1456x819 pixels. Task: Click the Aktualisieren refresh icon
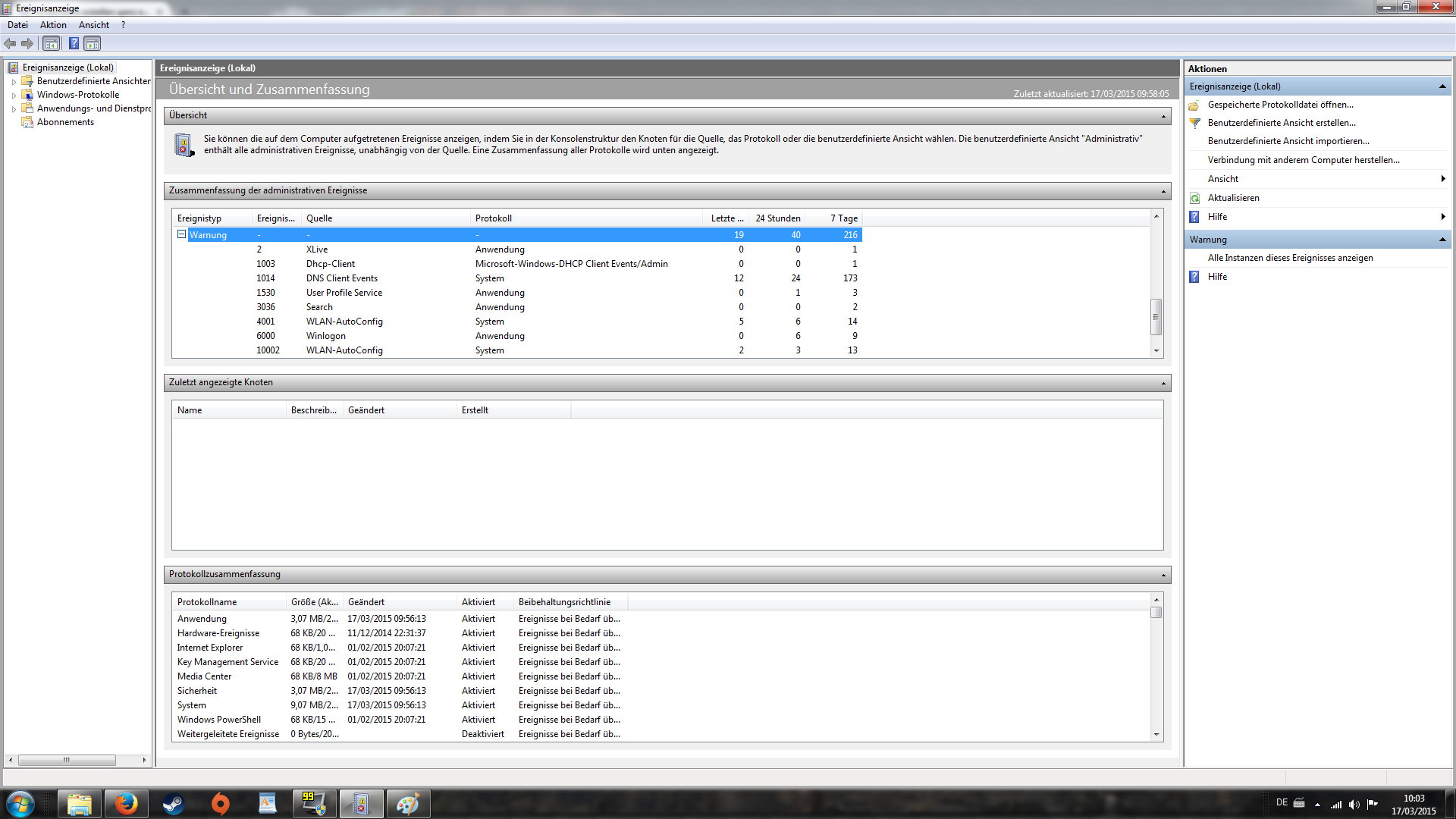(1194, 198)
